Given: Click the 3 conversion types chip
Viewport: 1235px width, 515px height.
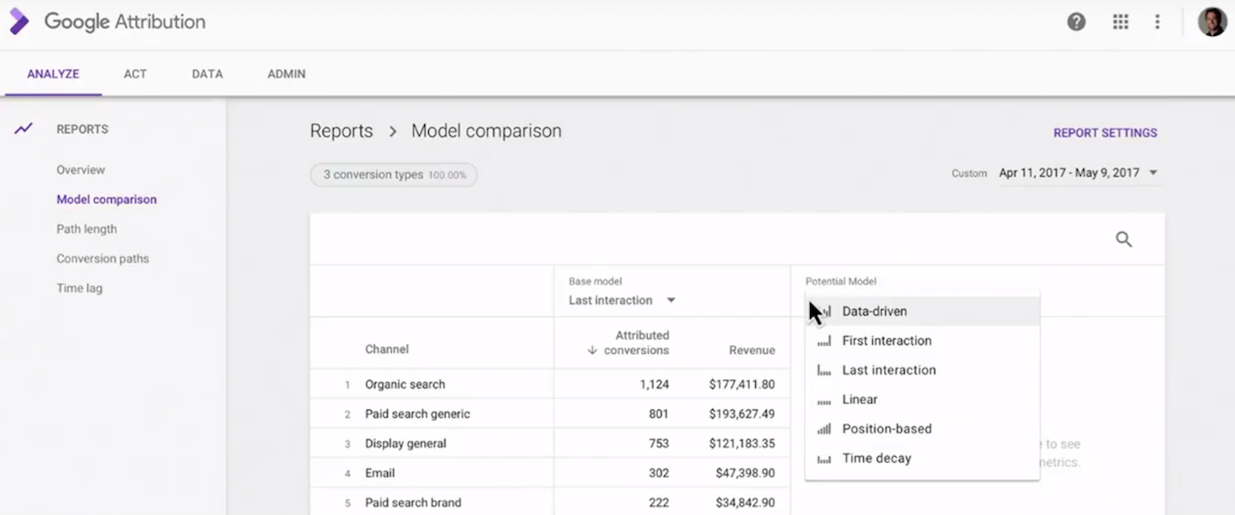Looking at the screenshot, I should coord(394,175).
